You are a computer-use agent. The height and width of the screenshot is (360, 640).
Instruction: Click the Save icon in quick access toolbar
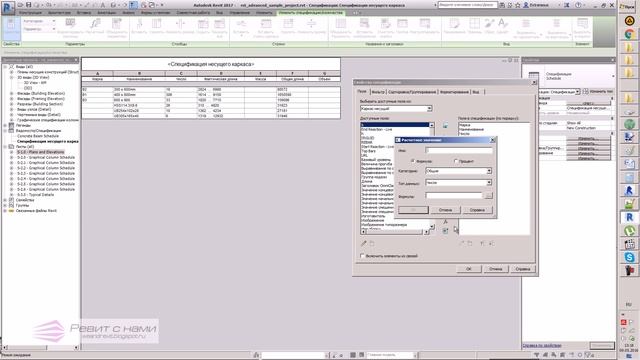(29, 5)
